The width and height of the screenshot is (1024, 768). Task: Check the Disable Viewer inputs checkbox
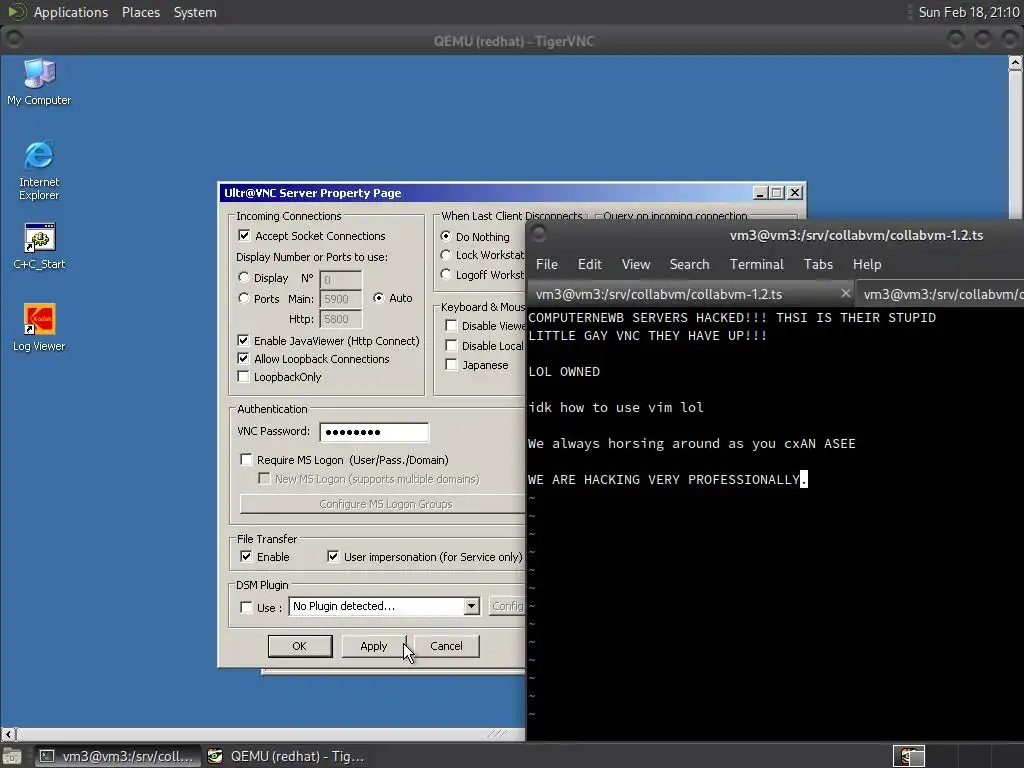tap(451, 325)
